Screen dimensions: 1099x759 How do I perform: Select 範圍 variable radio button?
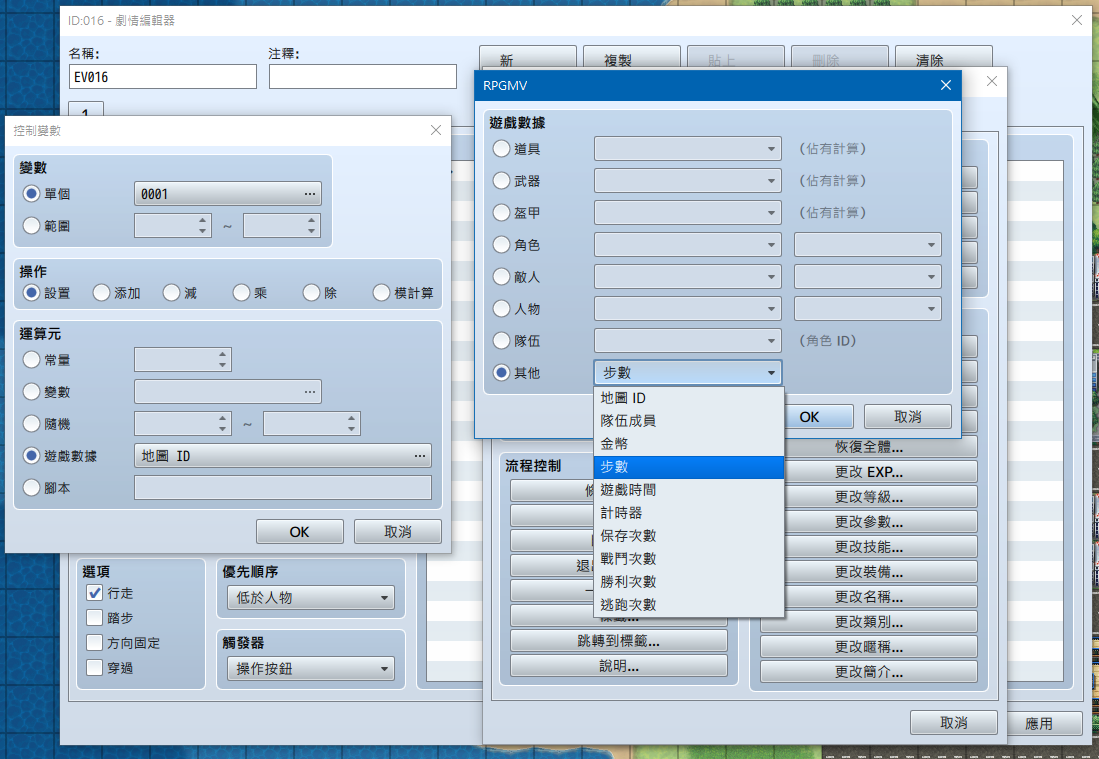coord(32,226)
